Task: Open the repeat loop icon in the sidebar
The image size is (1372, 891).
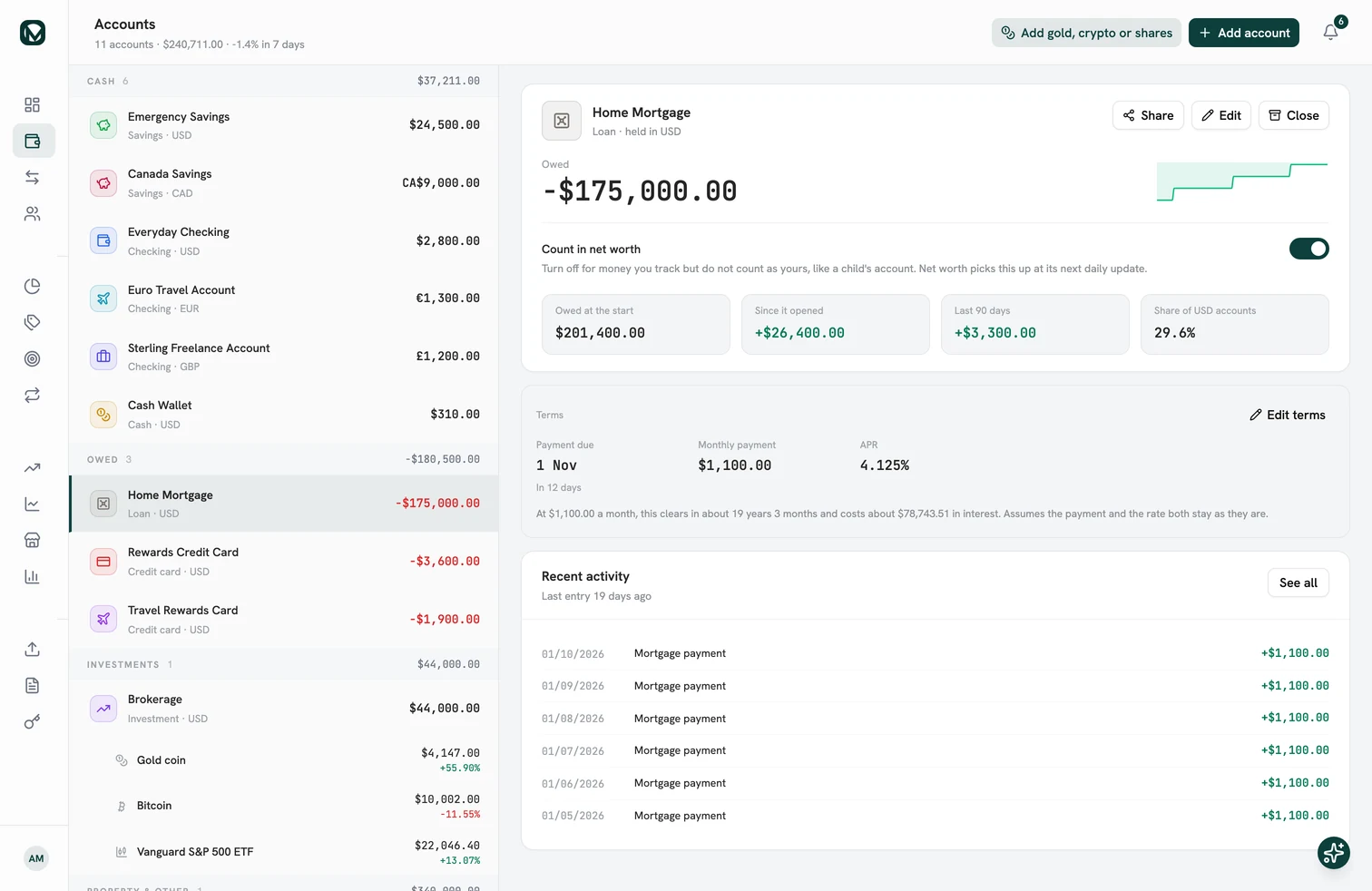Action: tap(33, 396)
